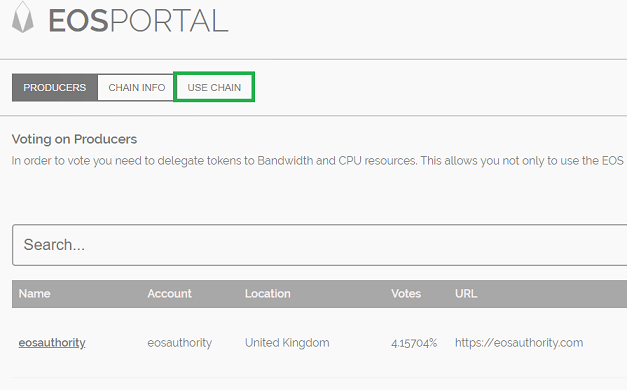This screenshot has width=627, height=390.
Task: Select the United Kingdom location cell
Action: [x=287, y=343]
